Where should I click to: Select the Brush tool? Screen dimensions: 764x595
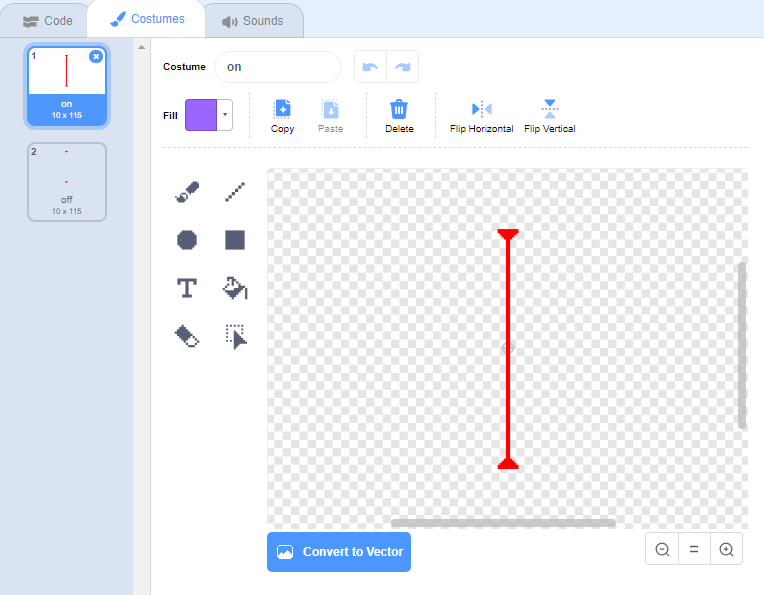187,192
